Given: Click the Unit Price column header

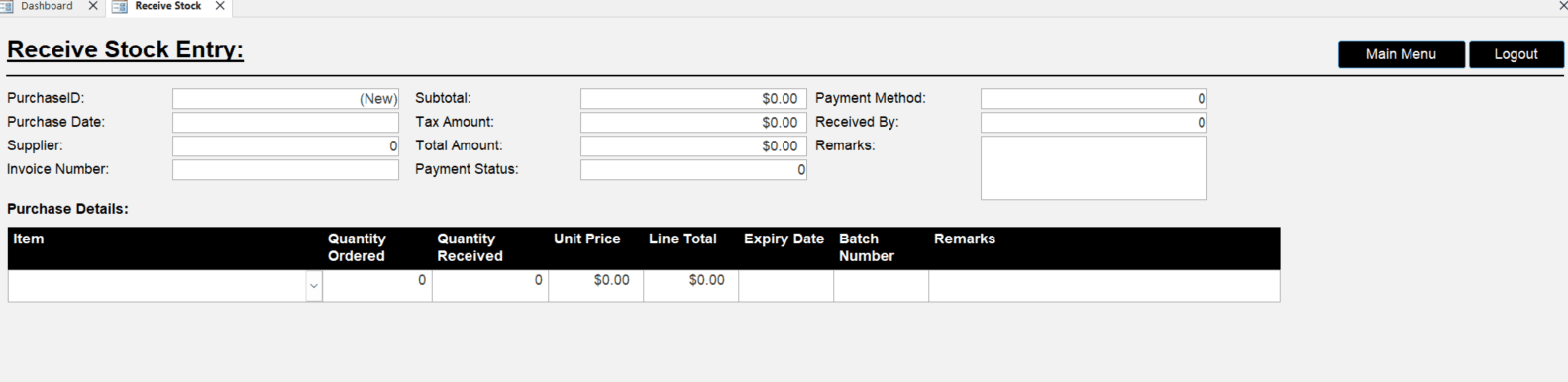Looking at the screenshot, I should 587,239.
